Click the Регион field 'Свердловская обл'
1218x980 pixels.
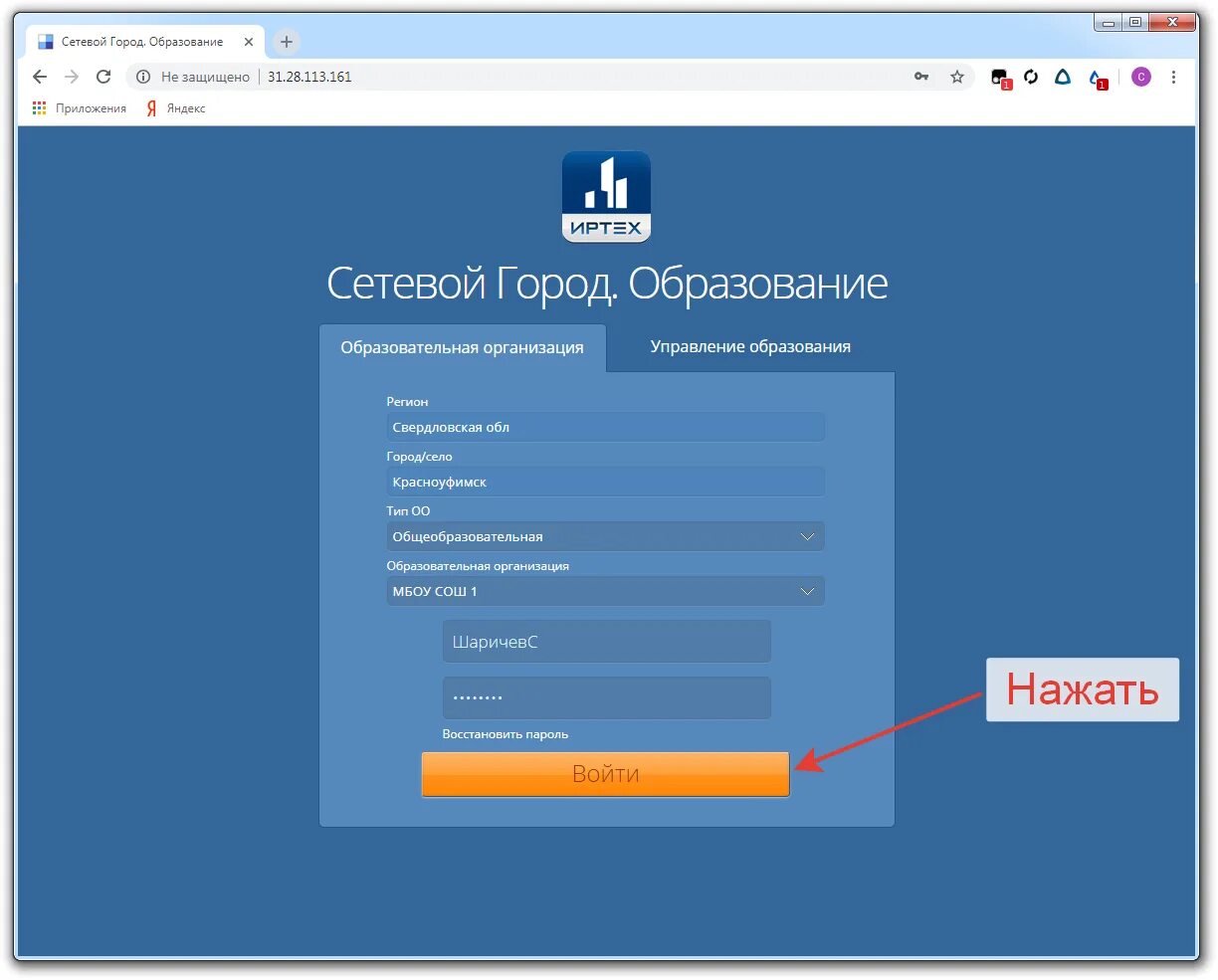[x=606, y=427]
